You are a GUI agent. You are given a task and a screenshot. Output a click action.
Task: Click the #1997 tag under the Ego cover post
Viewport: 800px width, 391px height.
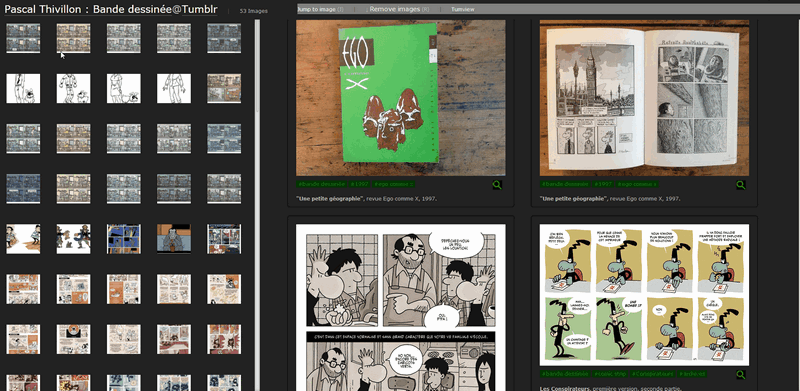(x=359, y=184)
